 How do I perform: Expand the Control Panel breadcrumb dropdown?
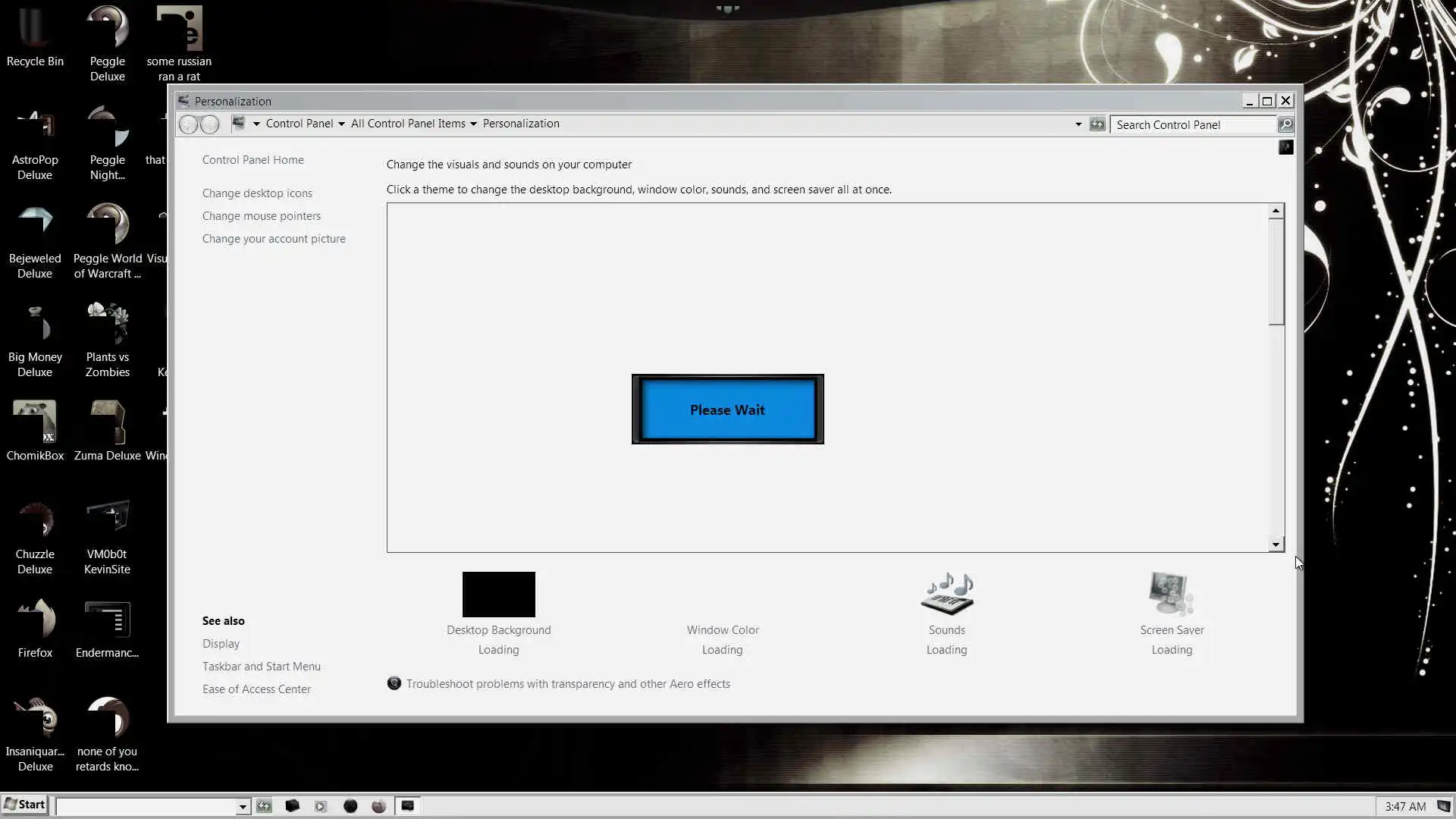tap(341, 124)
